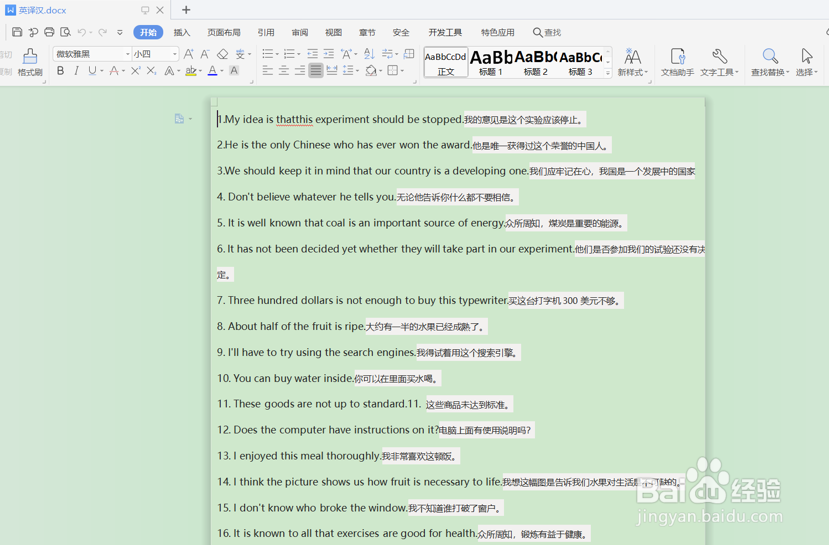Redo the last undone action
The width and height of the screenshot is (829, 545).
[x=103, y=32]
